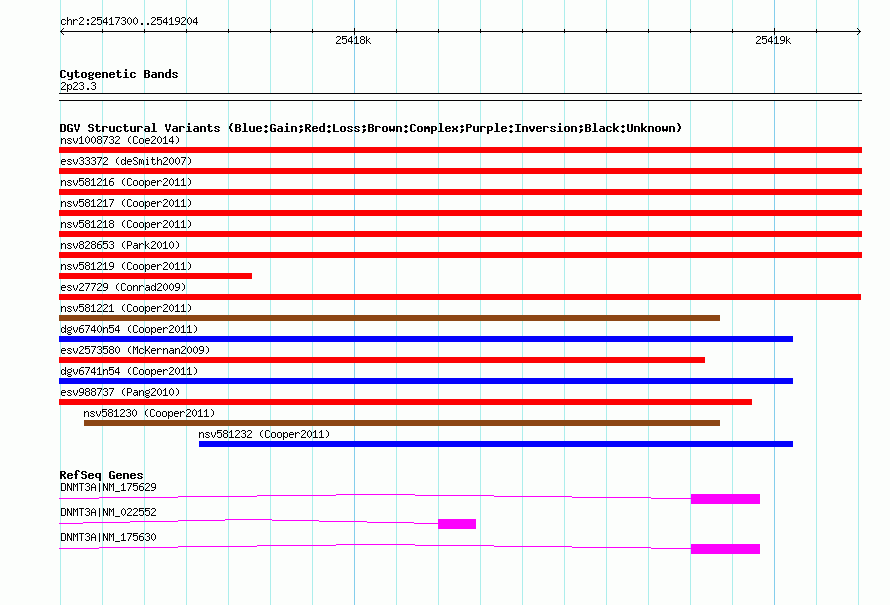
Task: Open variant label nsv581221 (Cooper2011)
Action: [126, 308]
